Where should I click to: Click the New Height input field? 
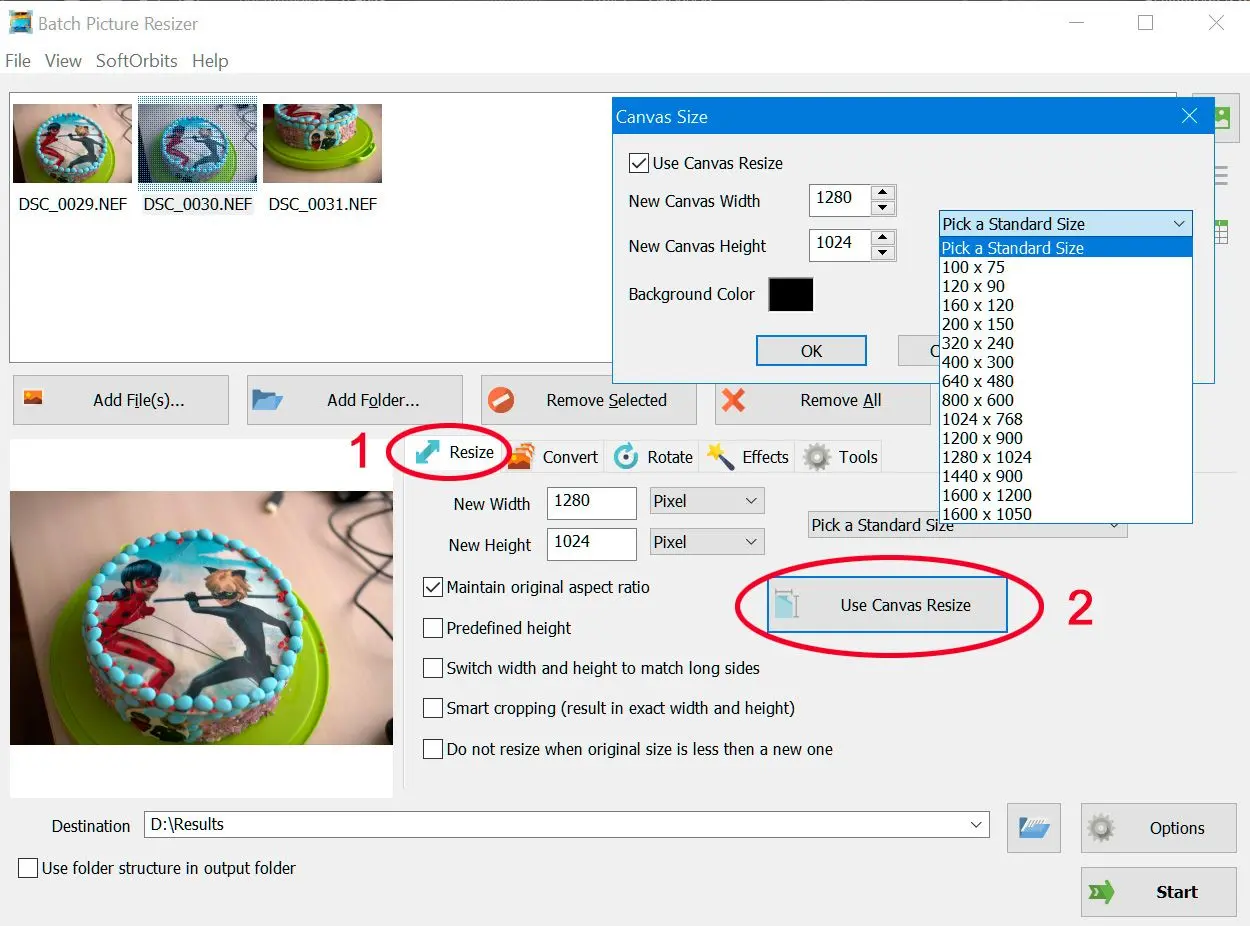pos(592,543)
